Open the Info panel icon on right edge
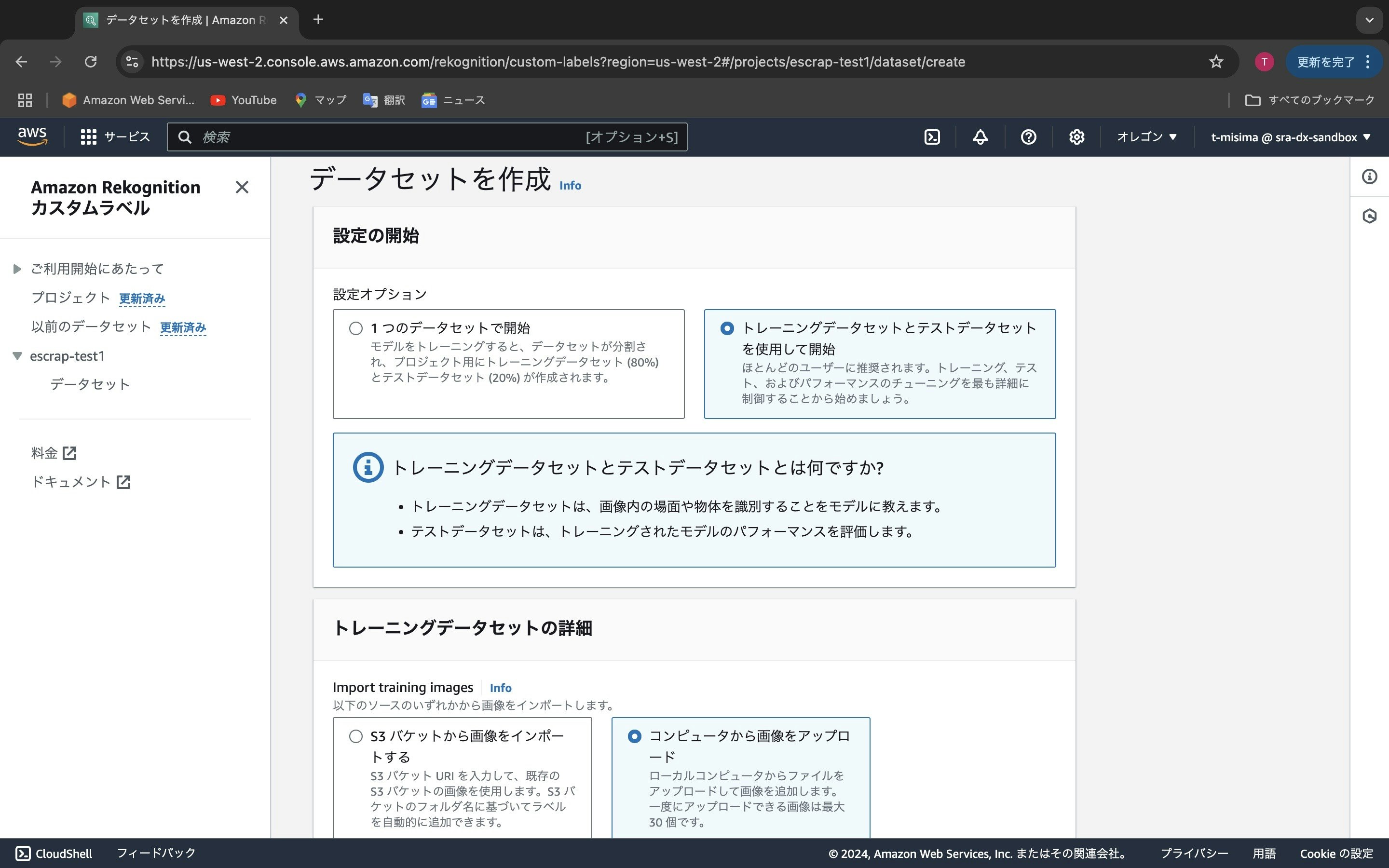Screen dimensions: 1389x868 [1370, 177]
